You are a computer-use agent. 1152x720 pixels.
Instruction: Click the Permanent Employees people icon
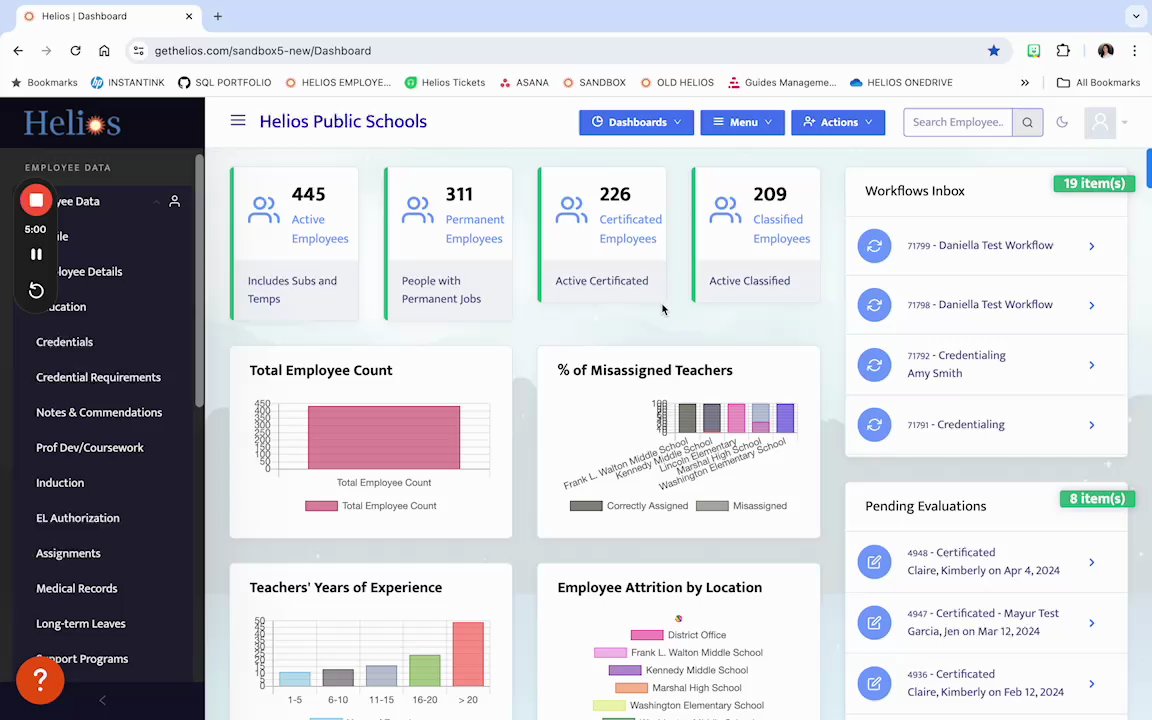418,209
